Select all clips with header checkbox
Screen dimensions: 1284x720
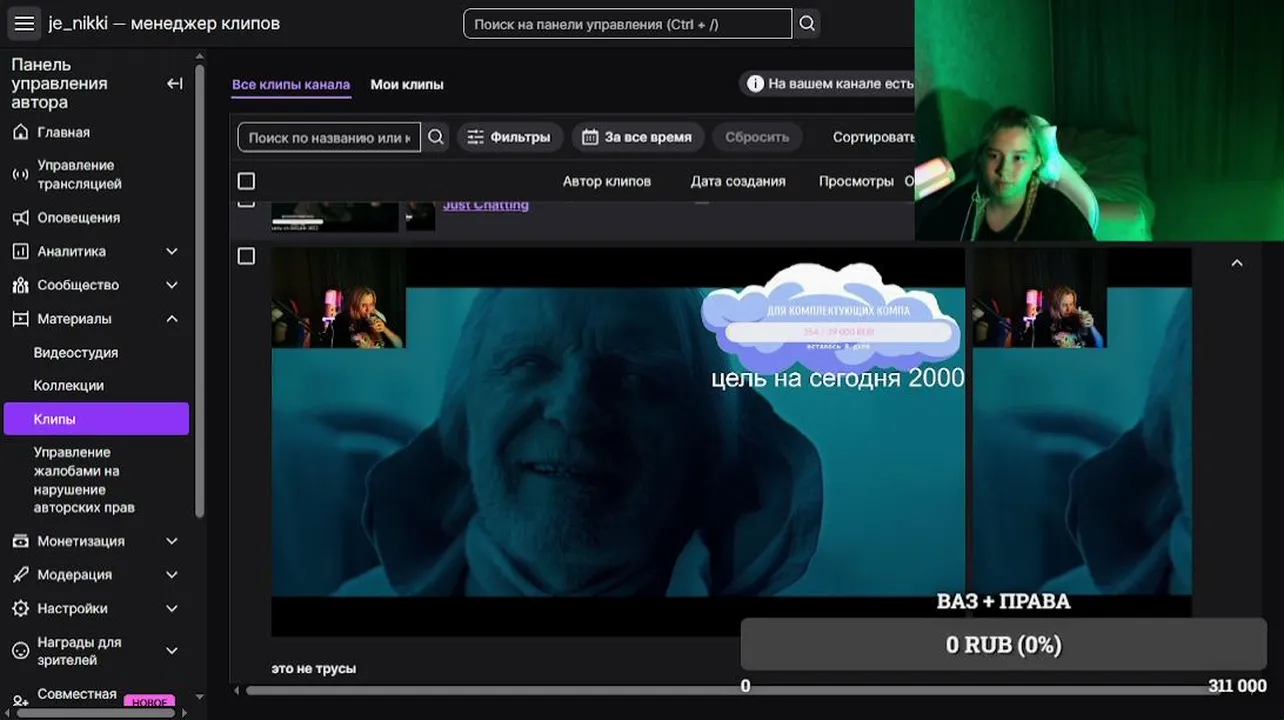pos(246,181)
